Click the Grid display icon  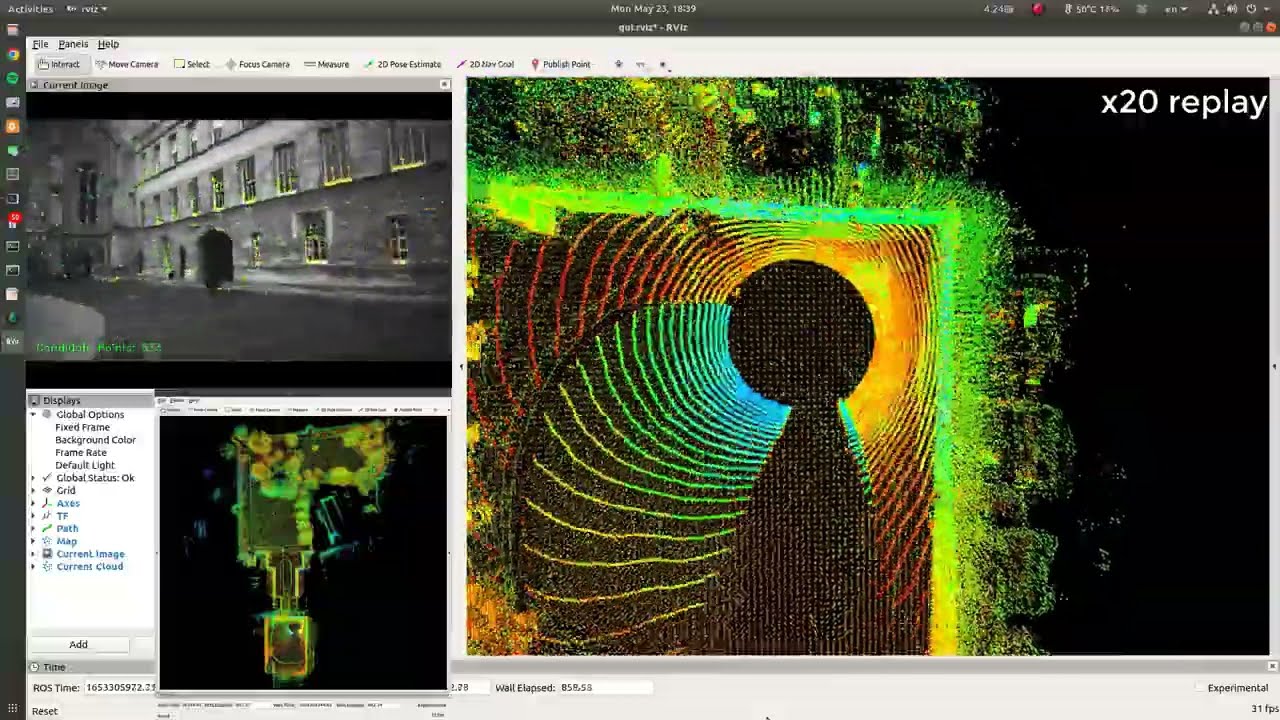[x=47, y=490]
